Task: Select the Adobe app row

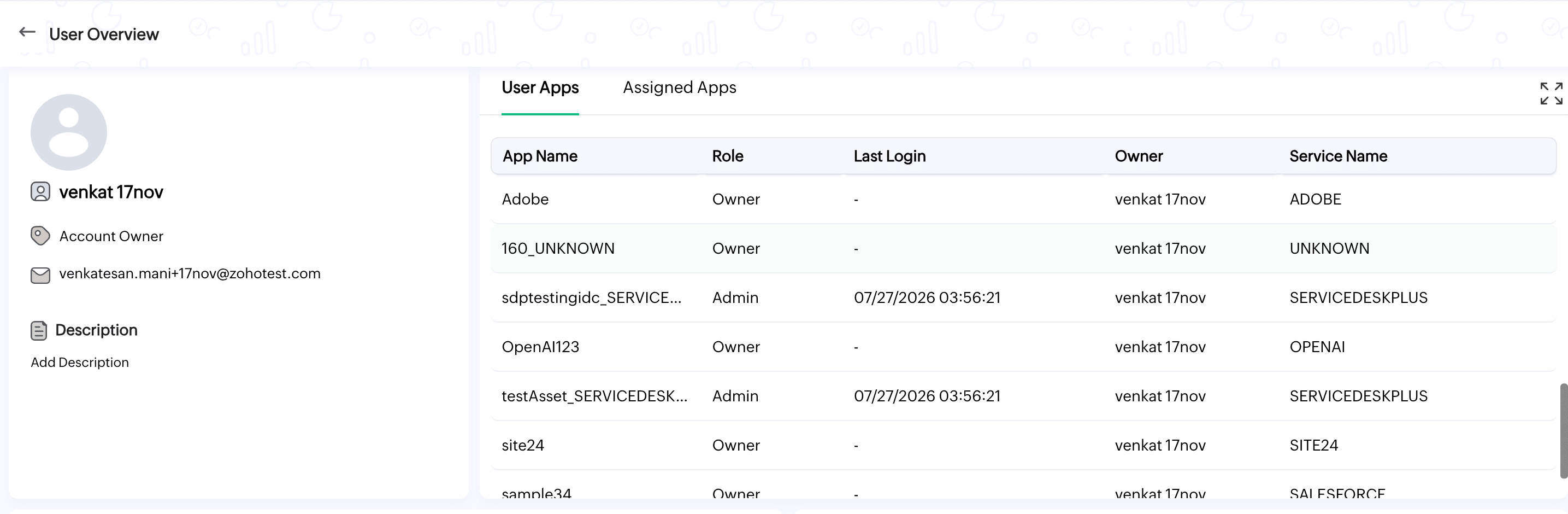Action: pos(1023,199)
